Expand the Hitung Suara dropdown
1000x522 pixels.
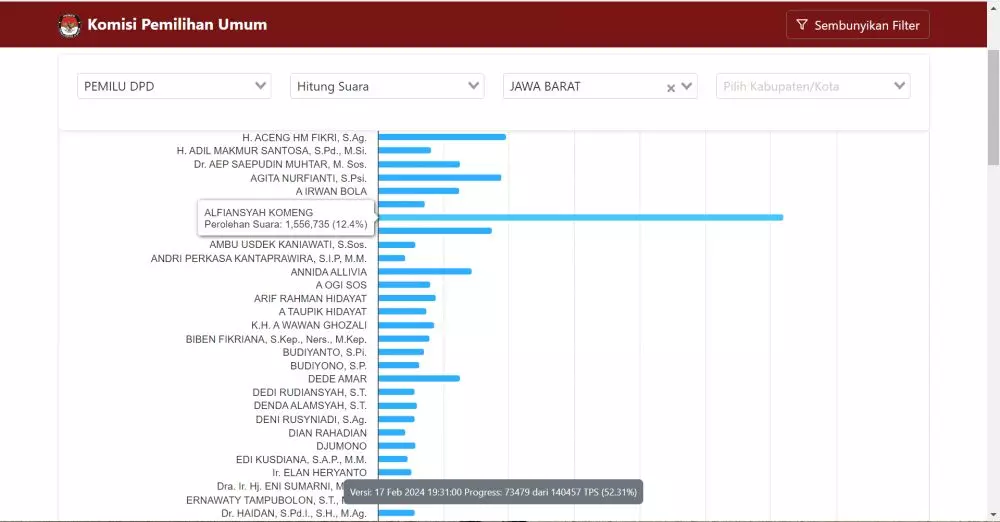tap(387, 87)
